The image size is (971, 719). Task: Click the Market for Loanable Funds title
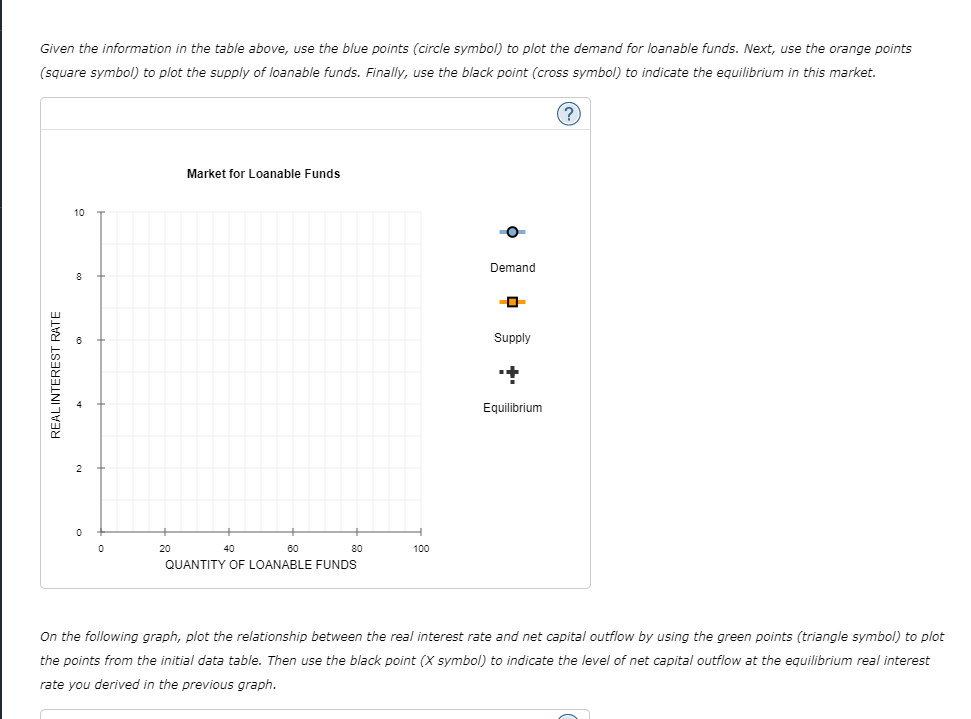(262, 173)
